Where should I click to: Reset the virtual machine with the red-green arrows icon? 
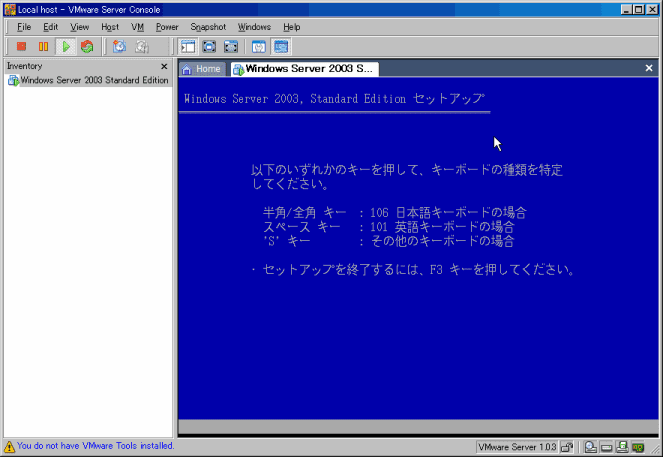[x=87, y=47]
